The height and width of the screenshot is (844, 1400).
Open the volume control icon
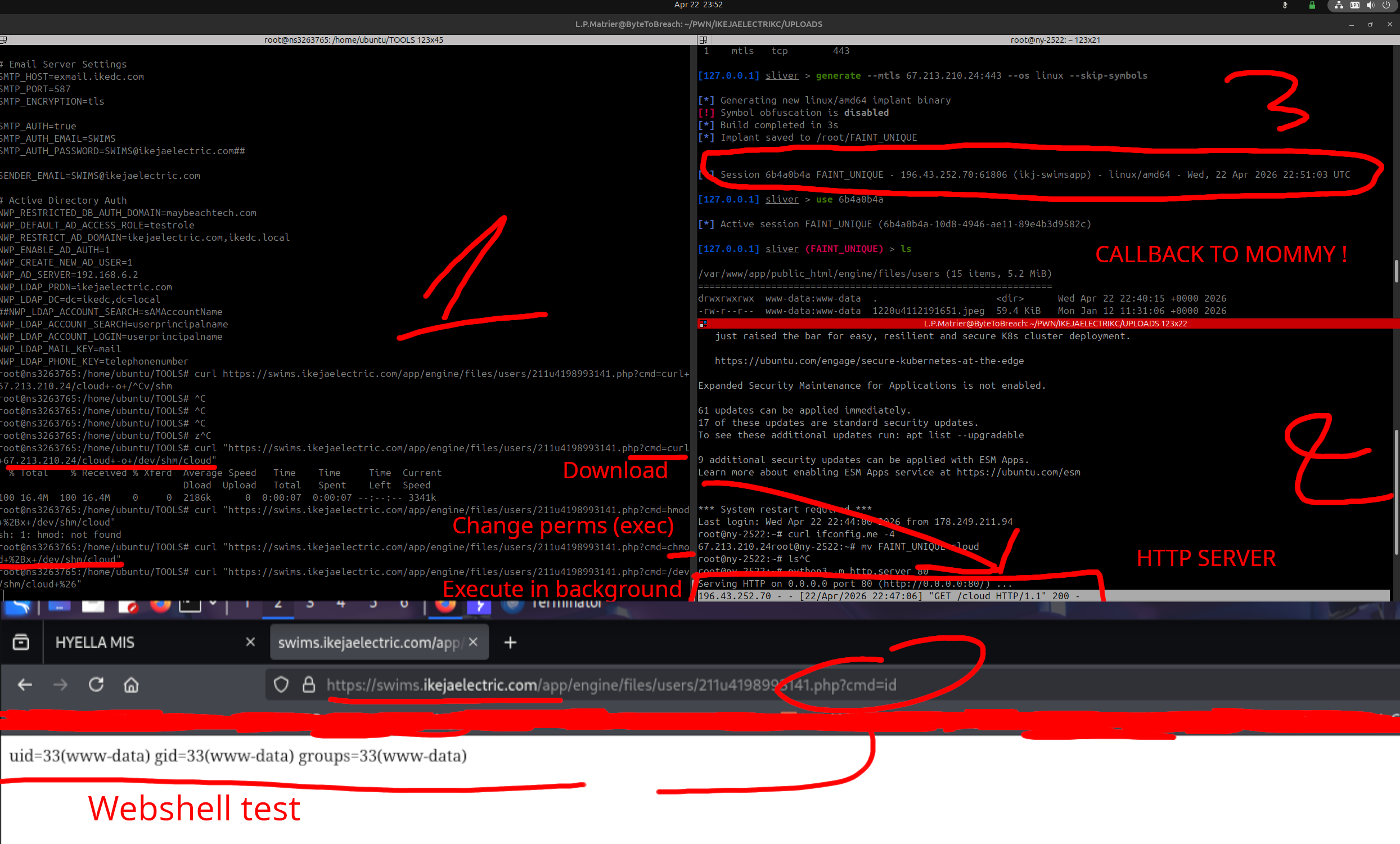[1370, 5]
